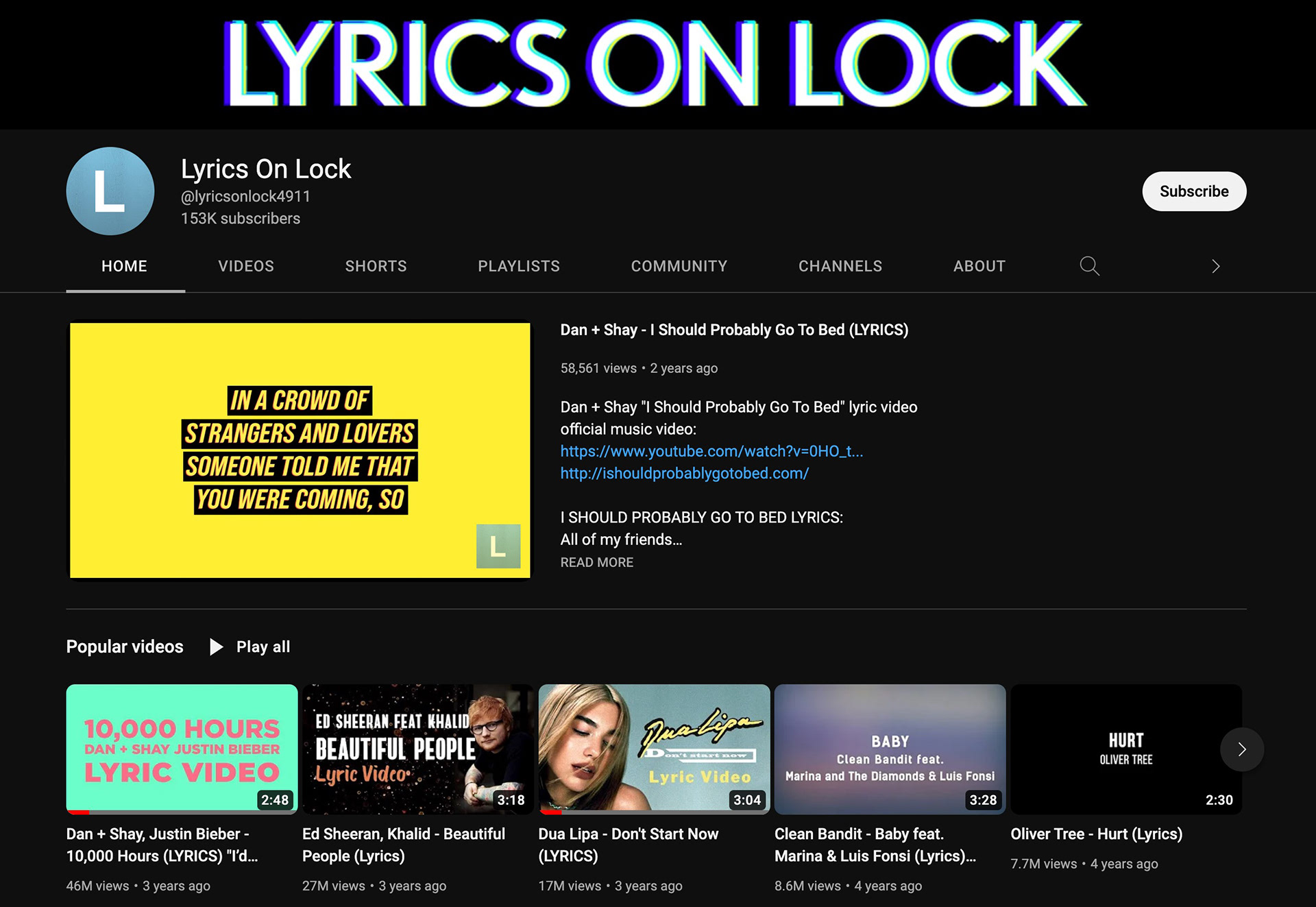Click the 7.7M views metadata
The image size is (1316, 907).
coord(1044,864)
